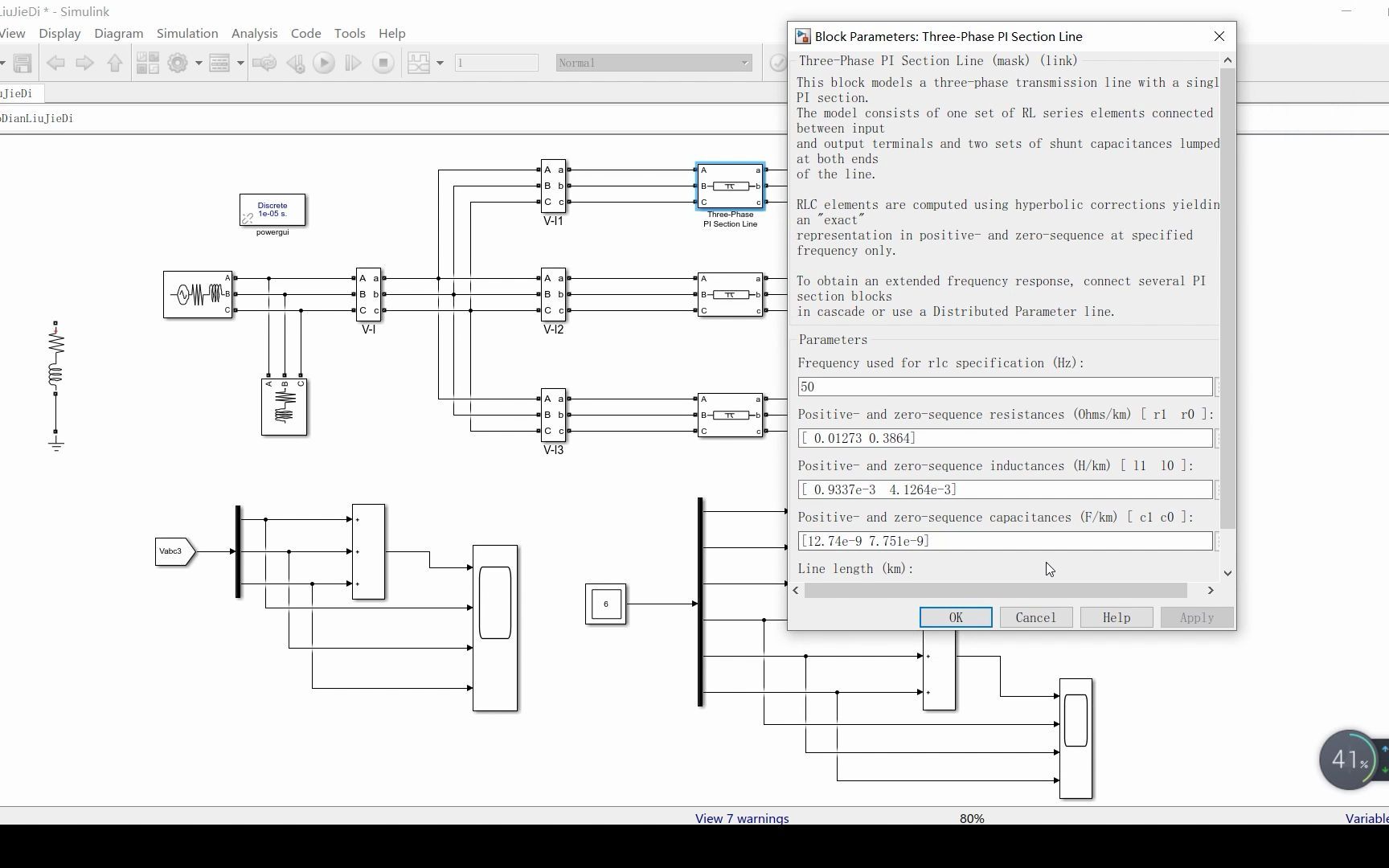1389x868 pixels.
Task: Click the dialog horizontal scrollbar right arrow
Action: tap(1211, 590)
